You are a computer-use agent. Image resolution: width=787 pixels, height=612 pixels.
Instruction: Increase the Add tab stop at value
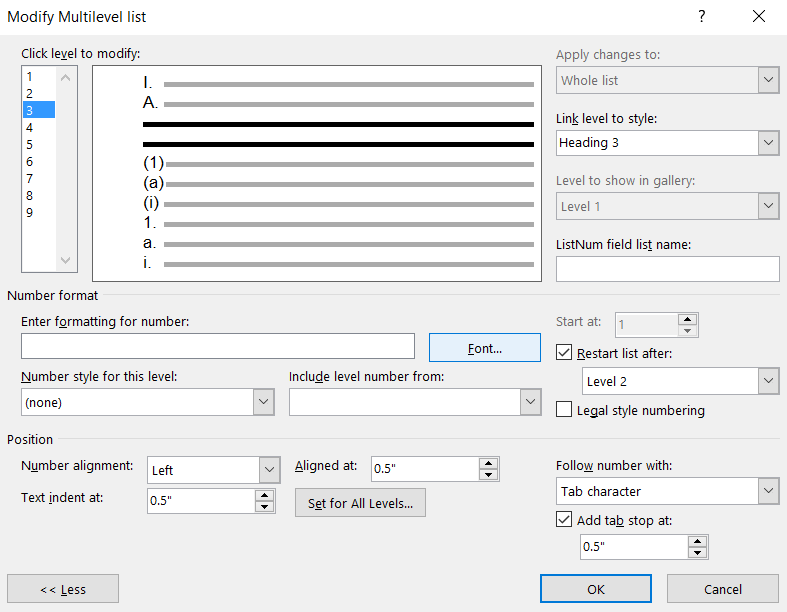tap(697, 541)
